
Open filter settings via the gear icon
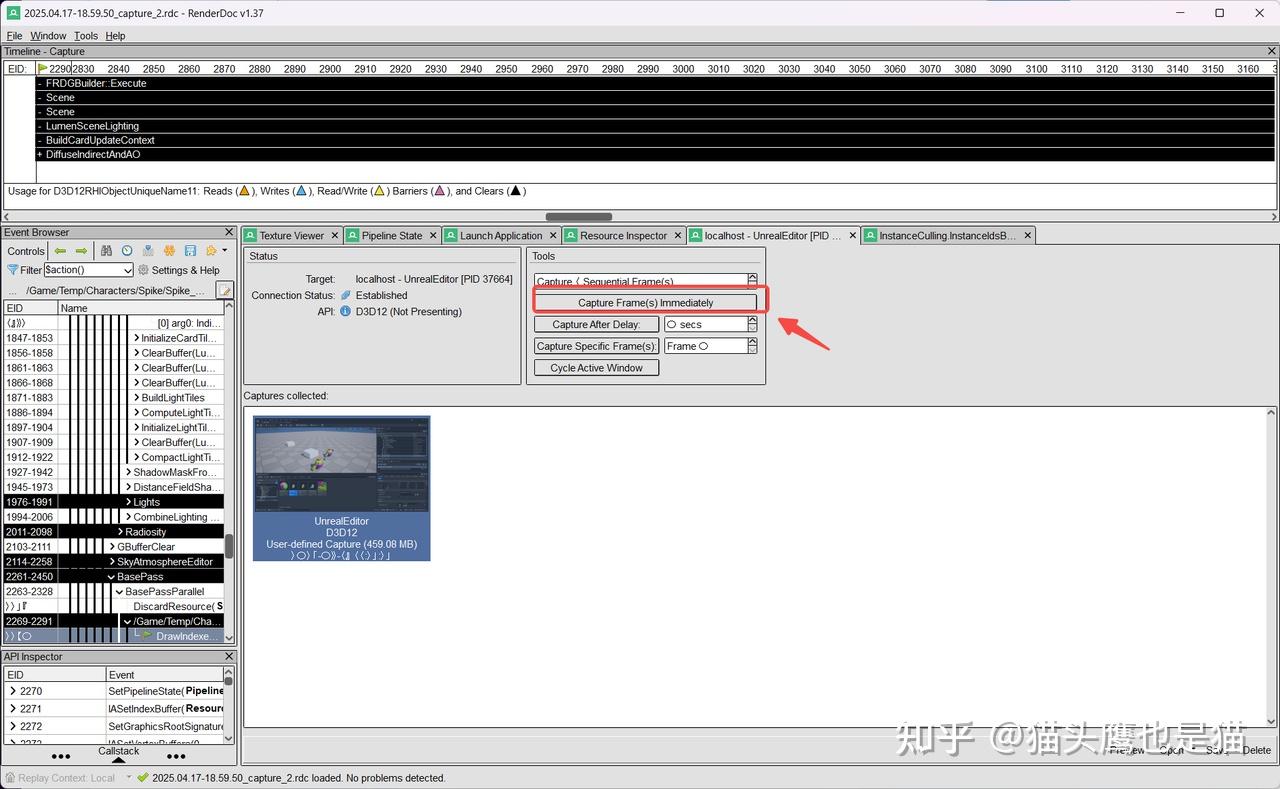coord(143,270)
